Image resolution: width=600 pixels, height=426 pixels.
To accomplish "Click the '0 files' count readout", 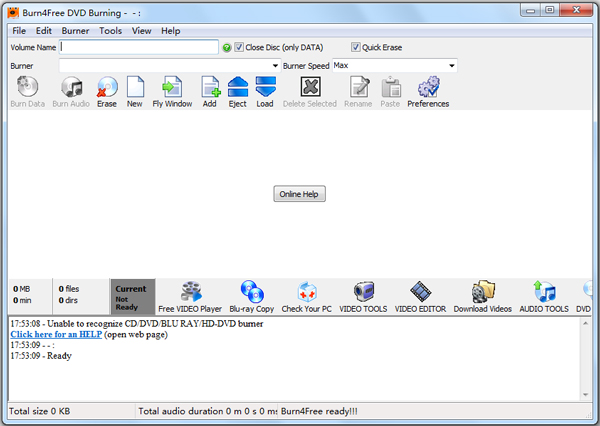I will [x=69, y=289].
